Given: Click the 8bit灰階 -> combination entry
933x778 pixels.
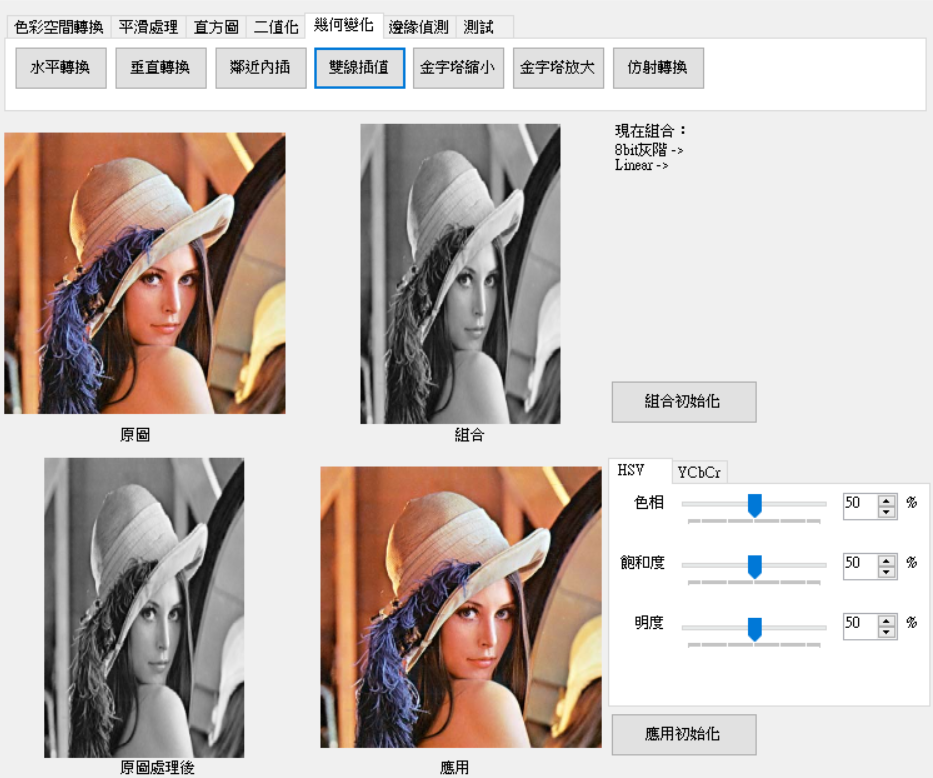Looking at the screenshot, I should [649, 150].
